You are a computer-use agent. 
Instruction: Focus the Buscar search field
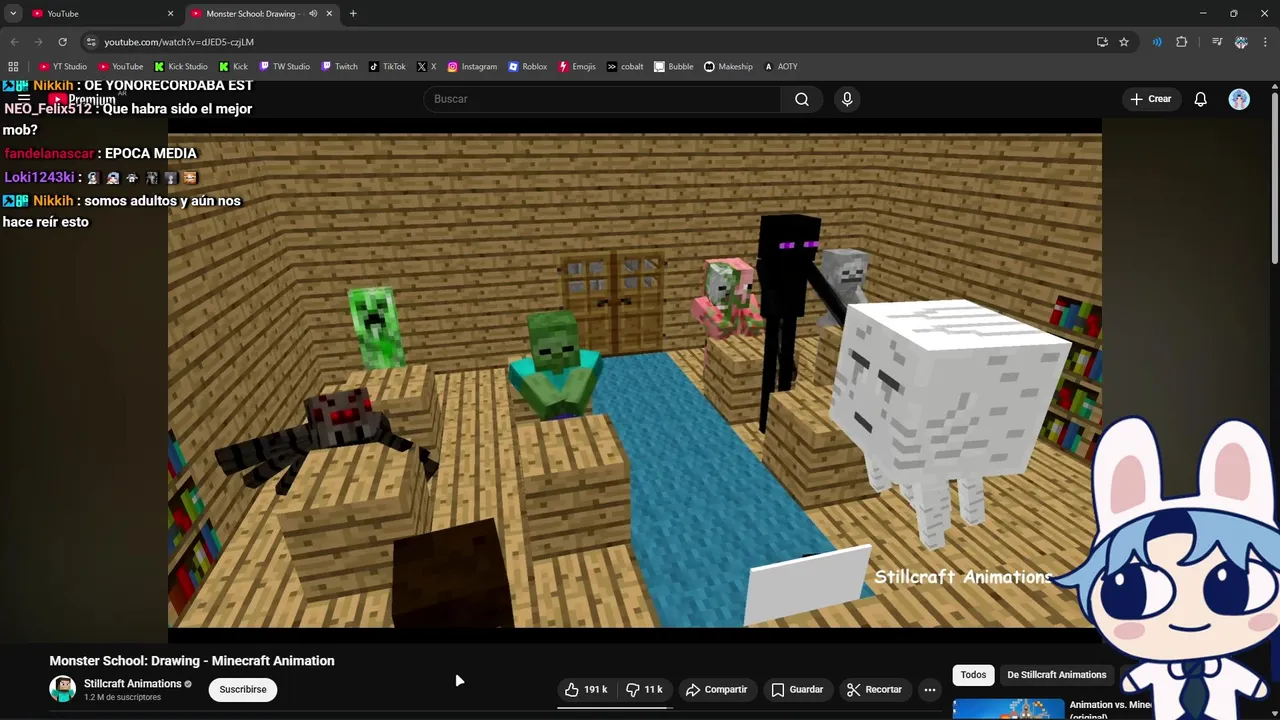tap(602, 99)
